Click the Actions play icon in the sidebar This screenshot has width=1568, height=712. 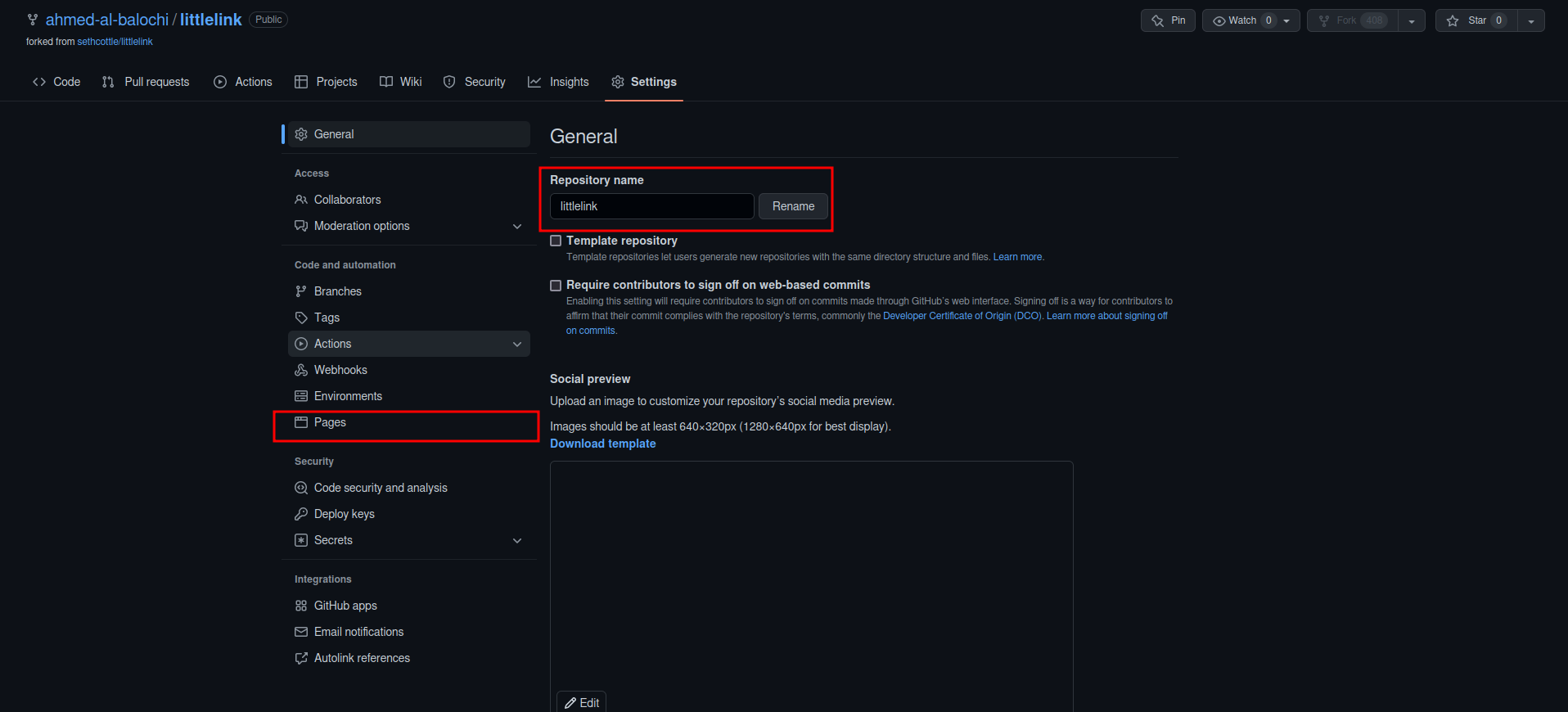click(301, 344)
